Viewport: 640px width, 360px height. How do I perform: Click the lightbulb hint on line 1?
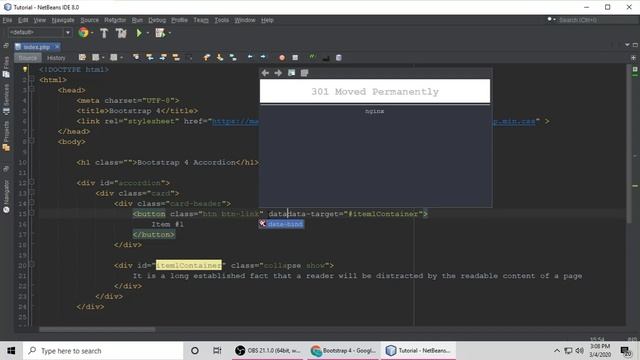tap(25, 69)
